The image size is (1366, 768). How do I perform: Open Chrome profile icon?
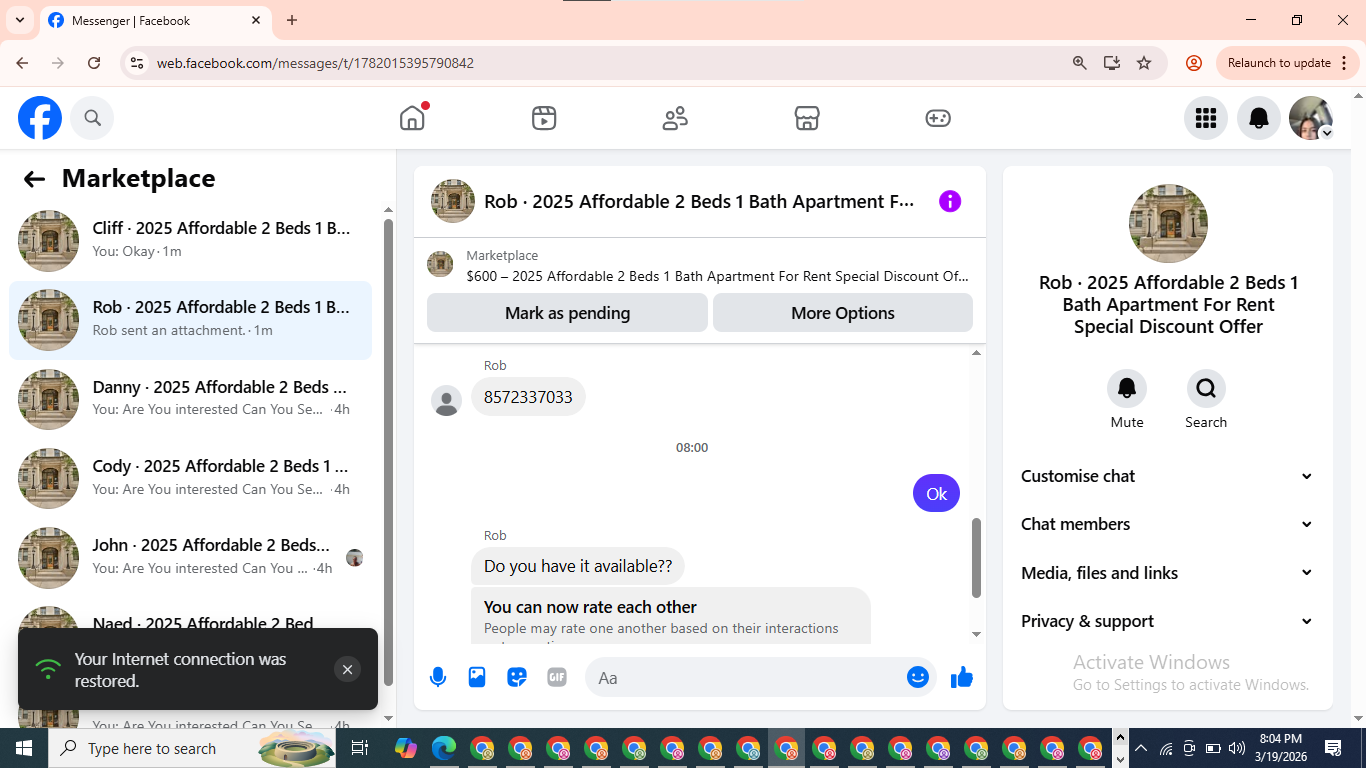tap(1194, 63)
